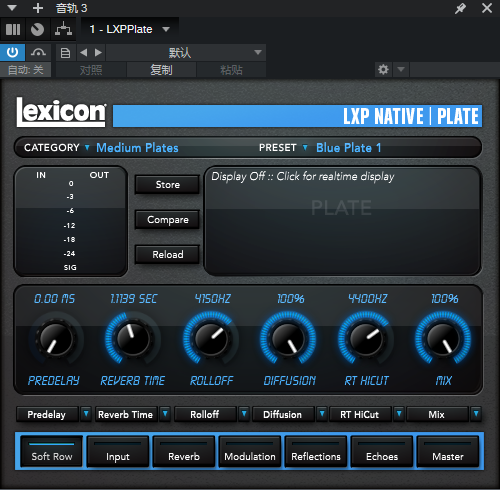The height and width of the screenshot is (490, 500).
Task: Add a new insert with plus icon
Action: 38,8
